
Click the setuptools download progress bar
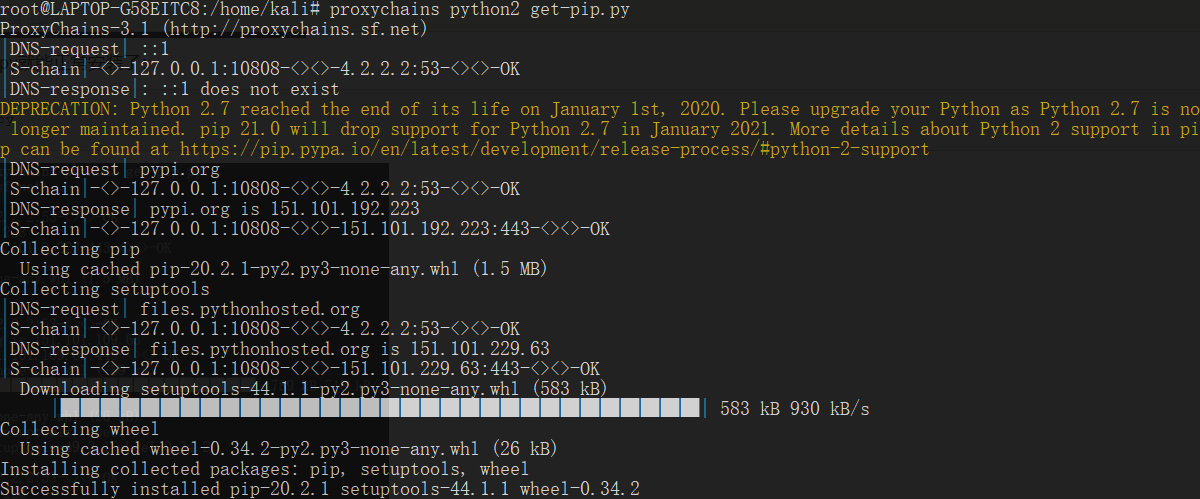(x=380, y=408)
